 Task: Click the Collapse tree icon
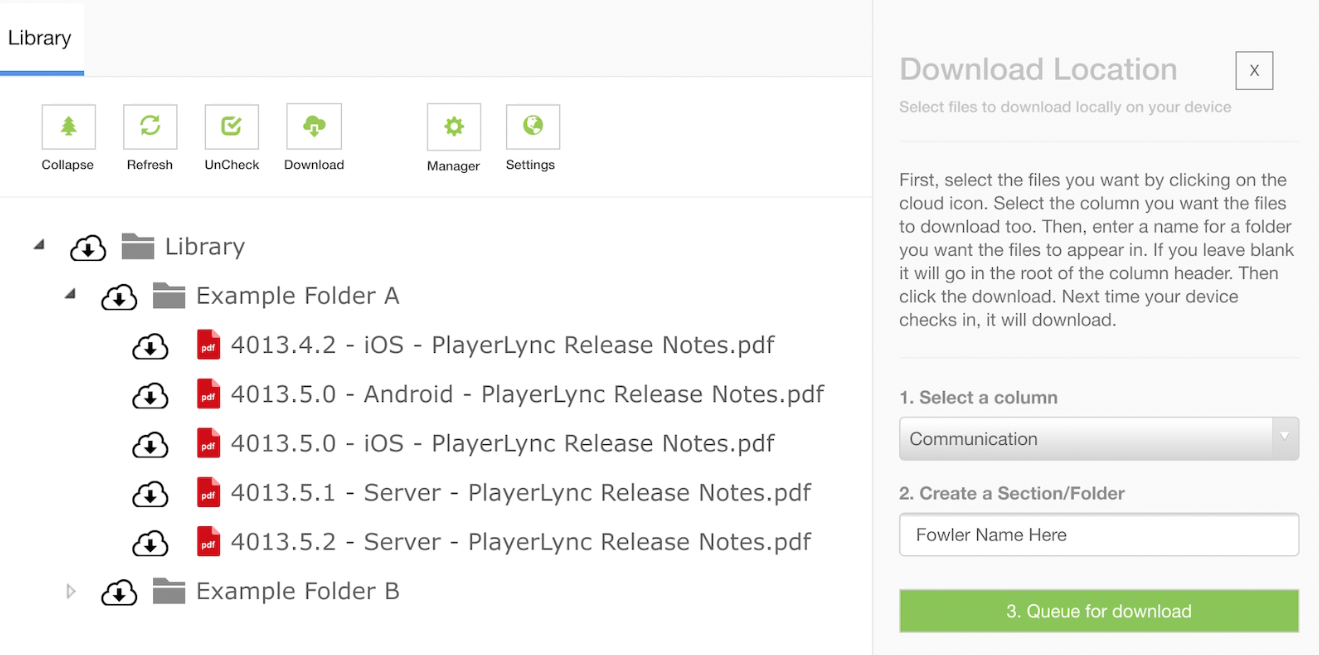click(68, 127)
